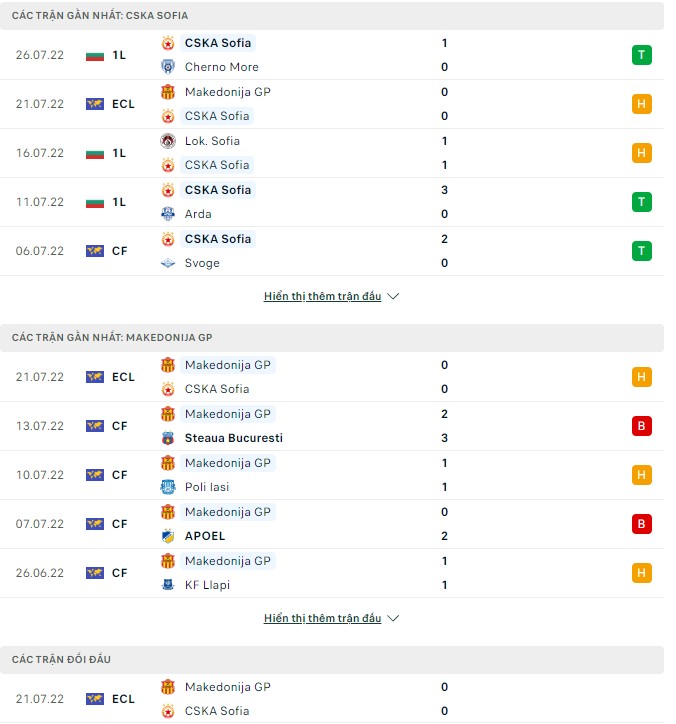Viewport: 676px width, 724px height.
Task: Click the Svoge team logo
Action: pyautogui.click(x=168, y=263)
